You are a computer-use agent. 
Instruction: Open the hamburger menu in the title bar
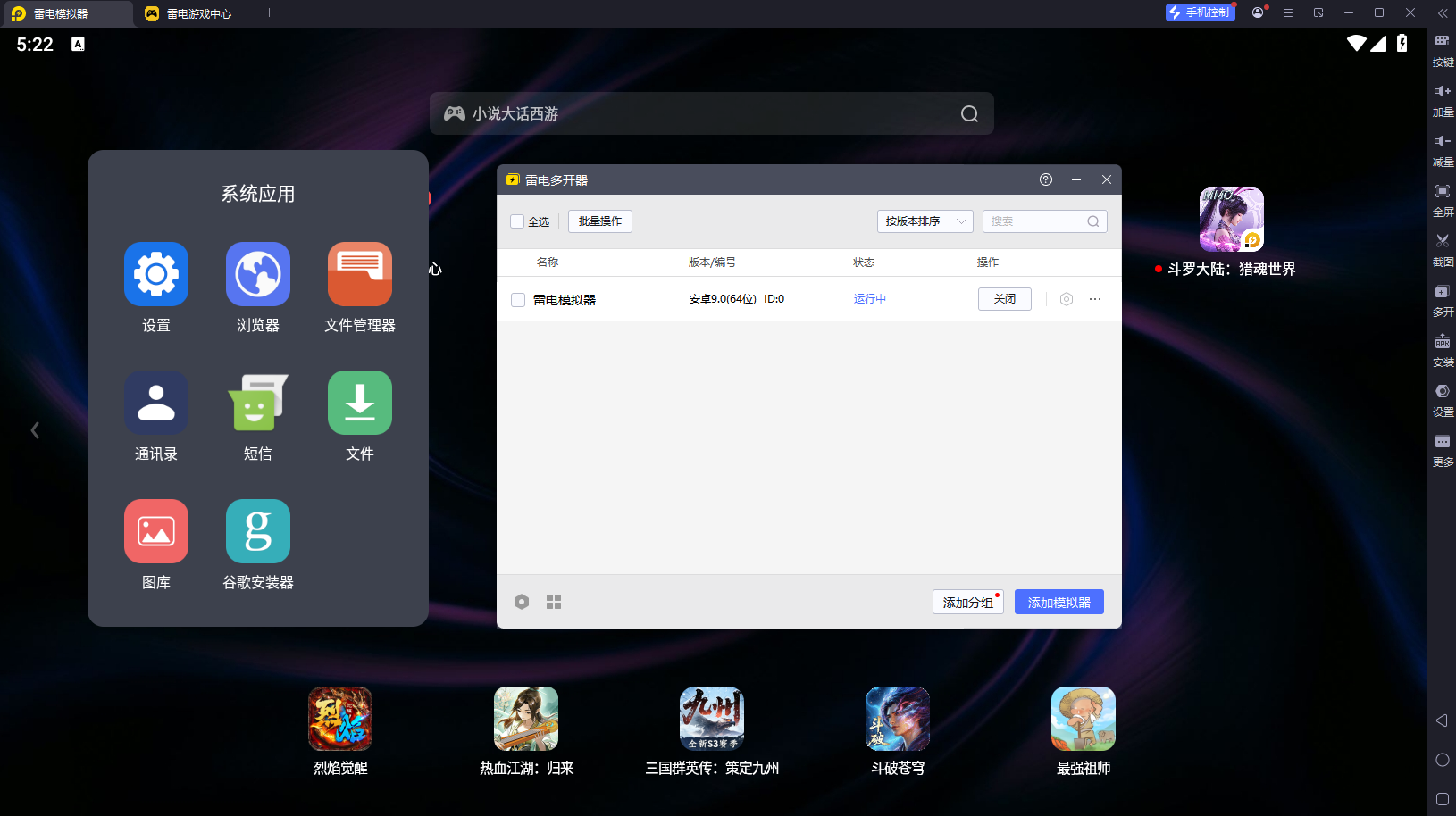click(x=1288, y=12)
